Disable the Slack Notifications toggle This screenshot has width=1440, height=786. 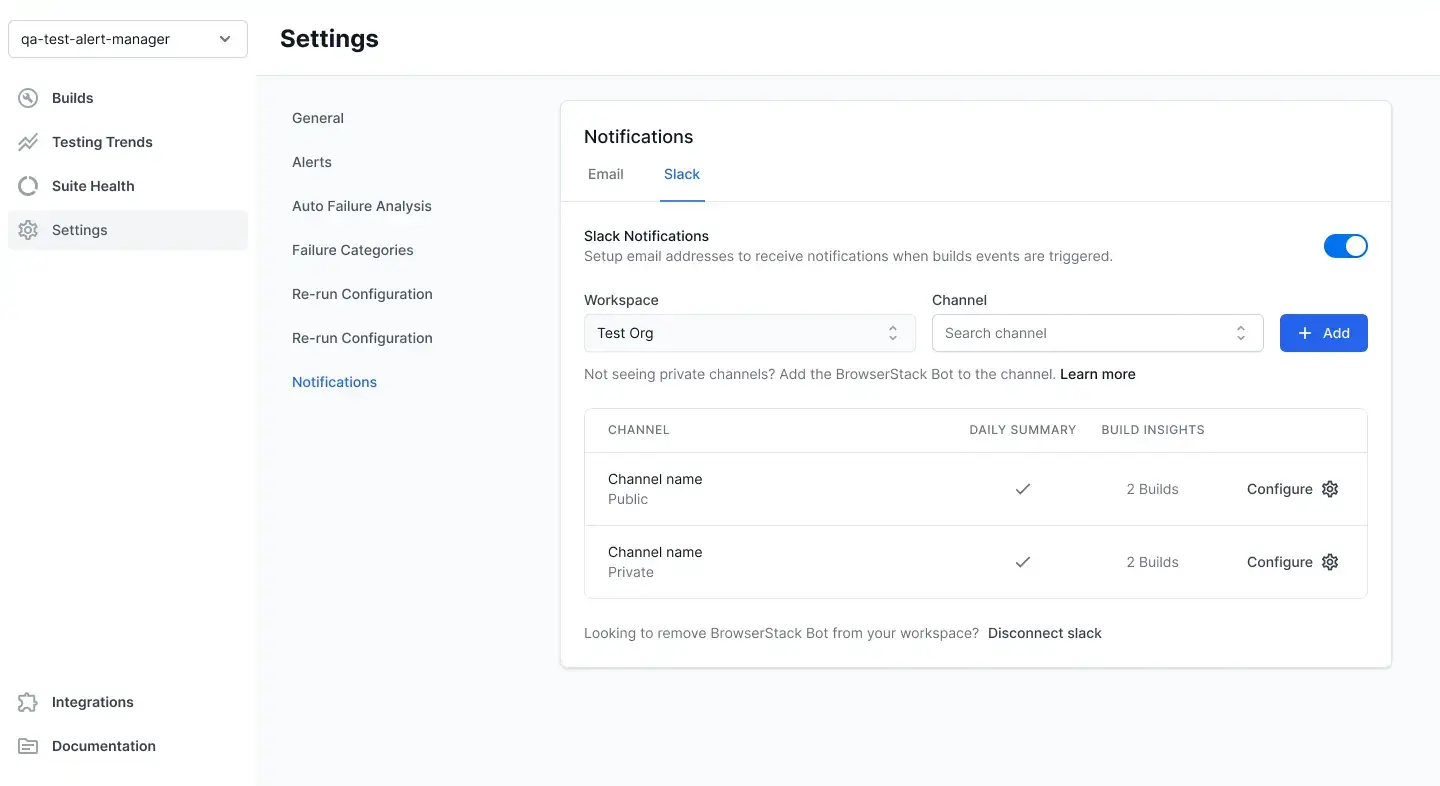pyautogui.click(x=1345, y=246)
